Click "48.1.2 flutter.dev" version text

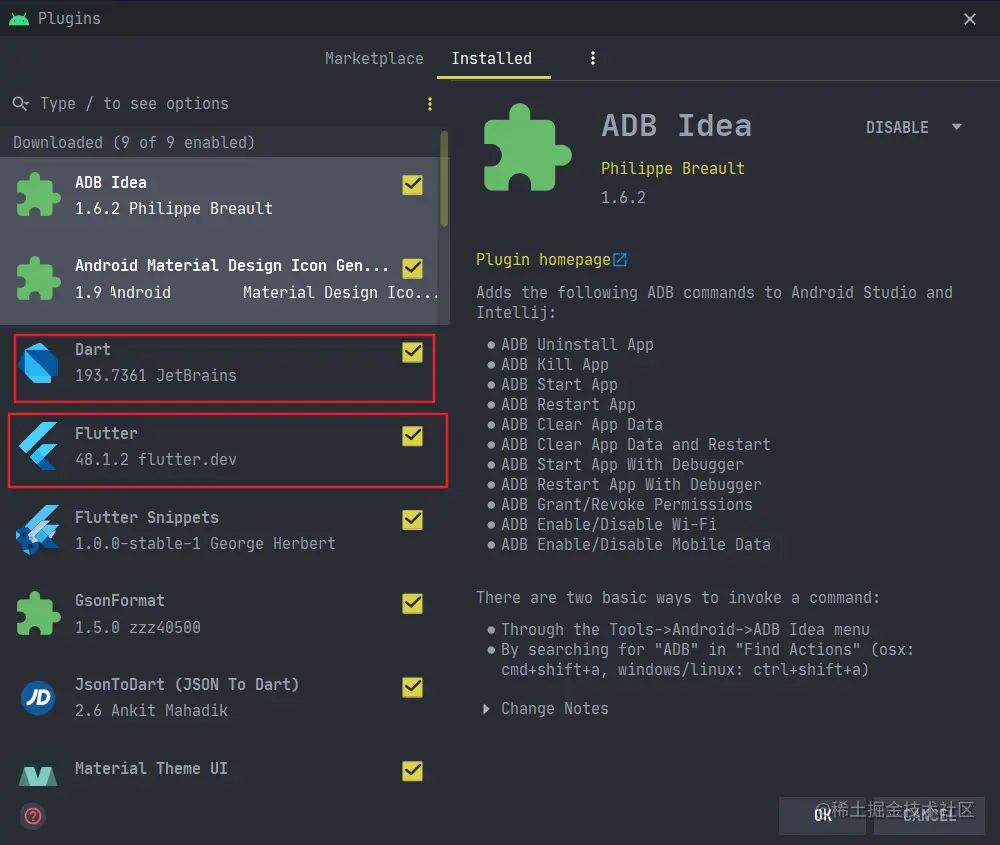point(156,460)
